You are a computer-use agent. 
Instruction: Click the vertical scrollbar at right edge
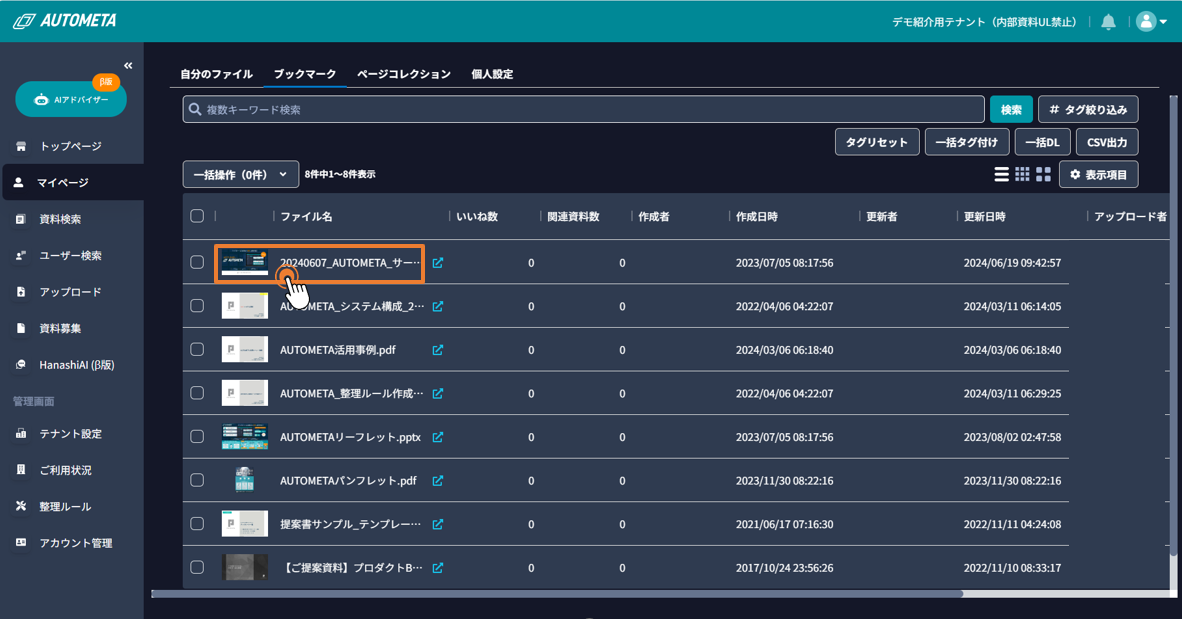coord(1173,326)
